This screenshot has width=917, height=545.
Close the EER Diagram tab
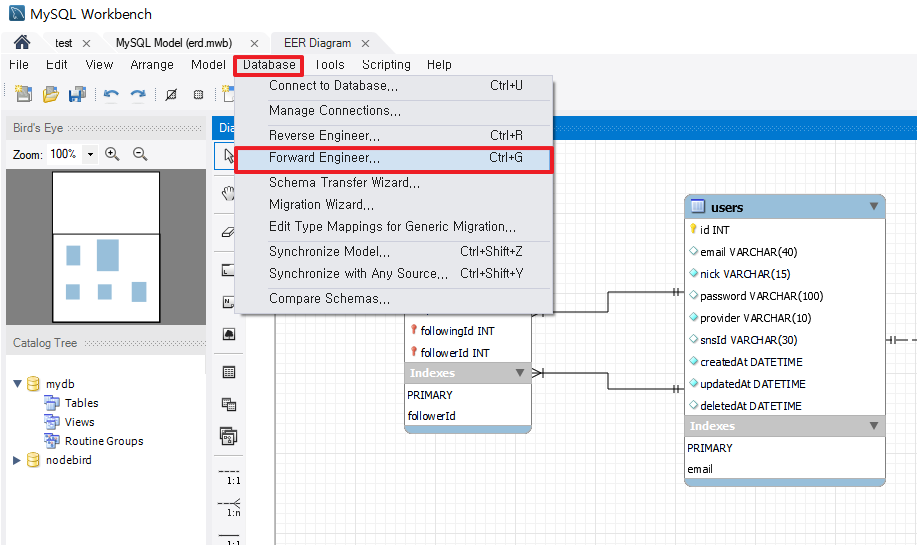pyautogui.click(x=366, y=43)
